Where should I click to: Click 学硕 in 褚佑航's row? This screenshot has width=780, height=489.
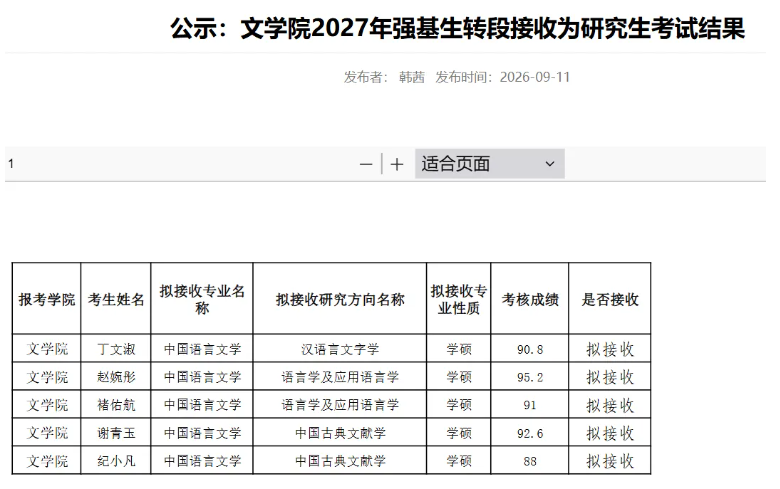click(459, 404)
